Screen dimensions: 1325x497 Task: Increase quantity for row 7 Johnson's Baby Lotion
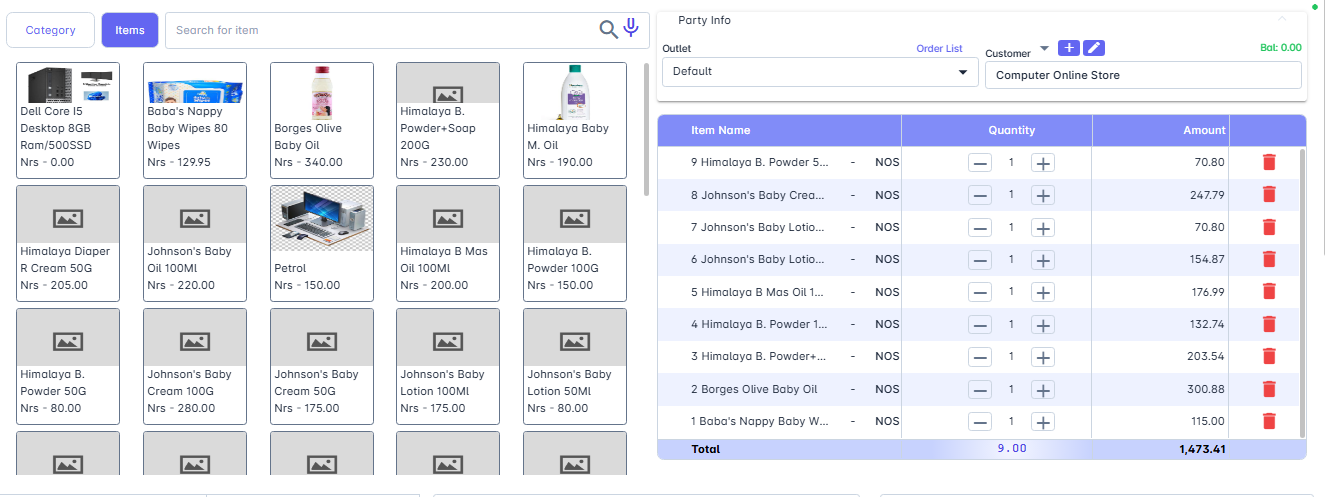(1043, 228)
